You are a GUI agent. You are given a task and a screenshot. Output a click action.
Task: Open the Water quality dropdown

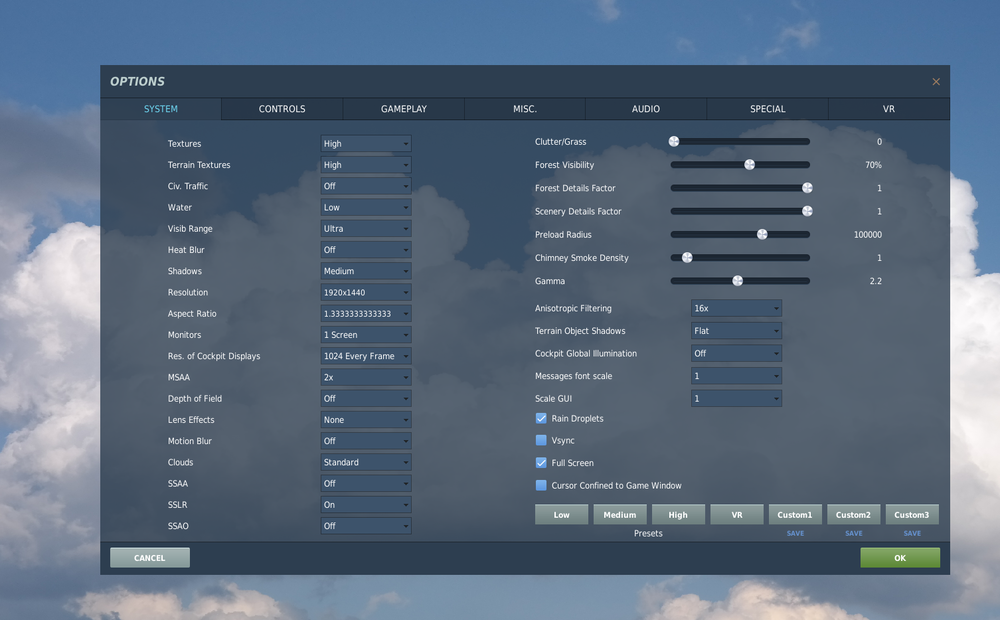(365, 207)
